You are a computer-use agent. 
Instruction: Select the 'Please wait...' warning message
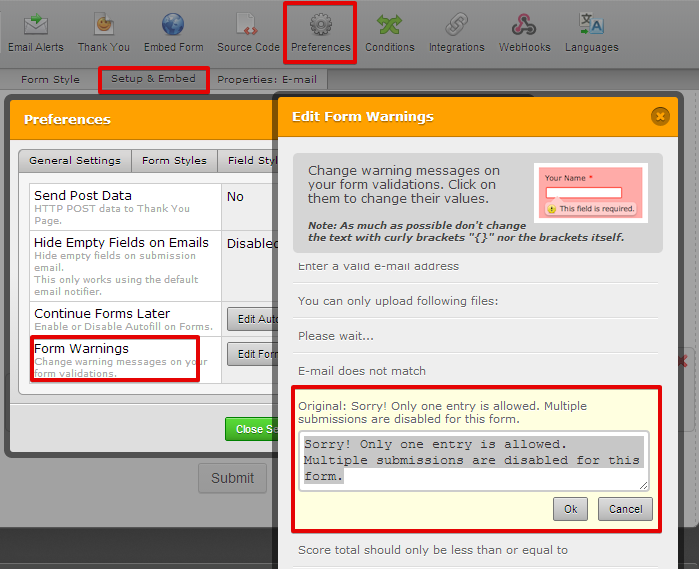pos(335,336)
